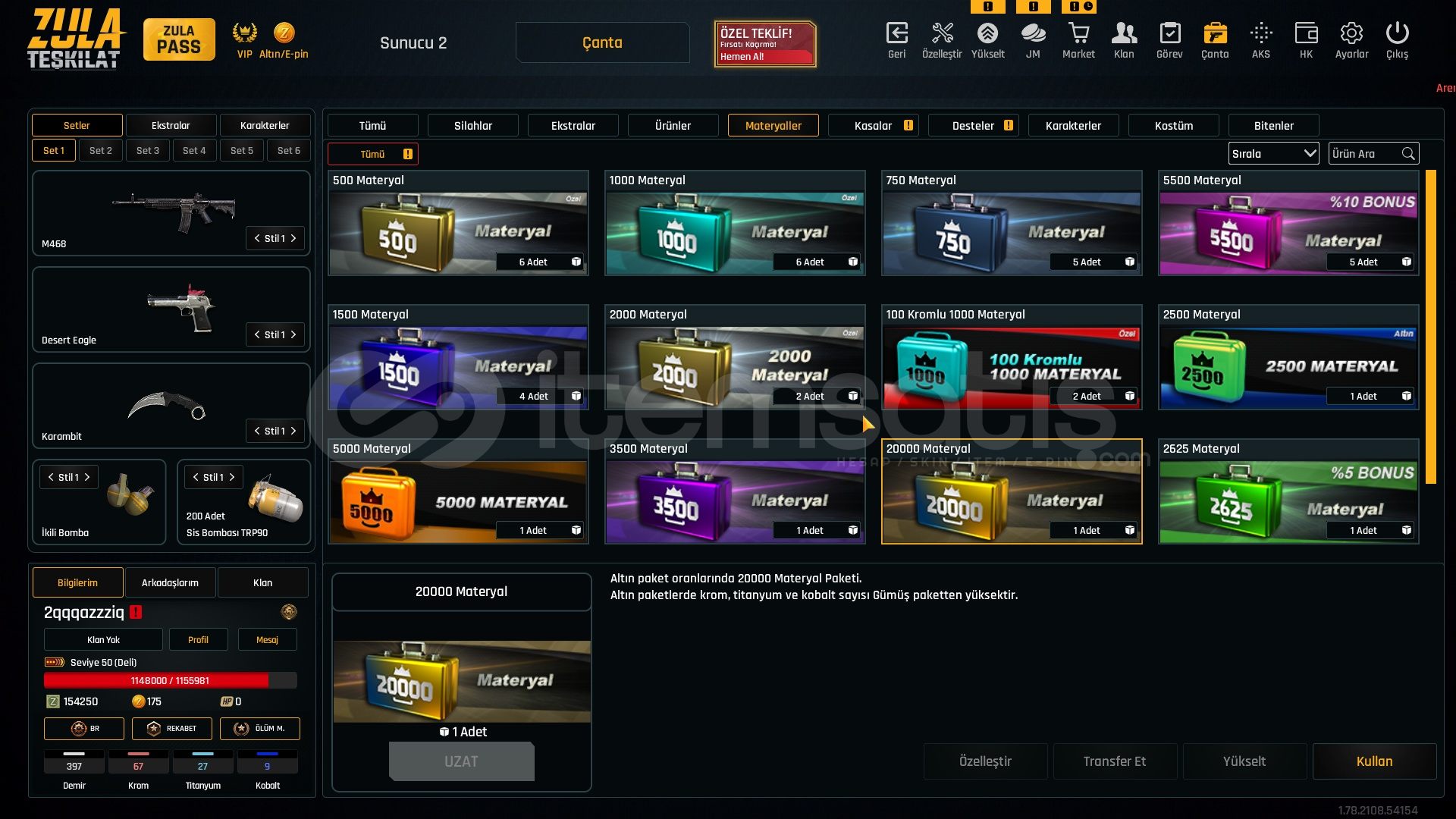Switch to the Kasalar tab
The image size is (1456, 819).
point(873,126)
